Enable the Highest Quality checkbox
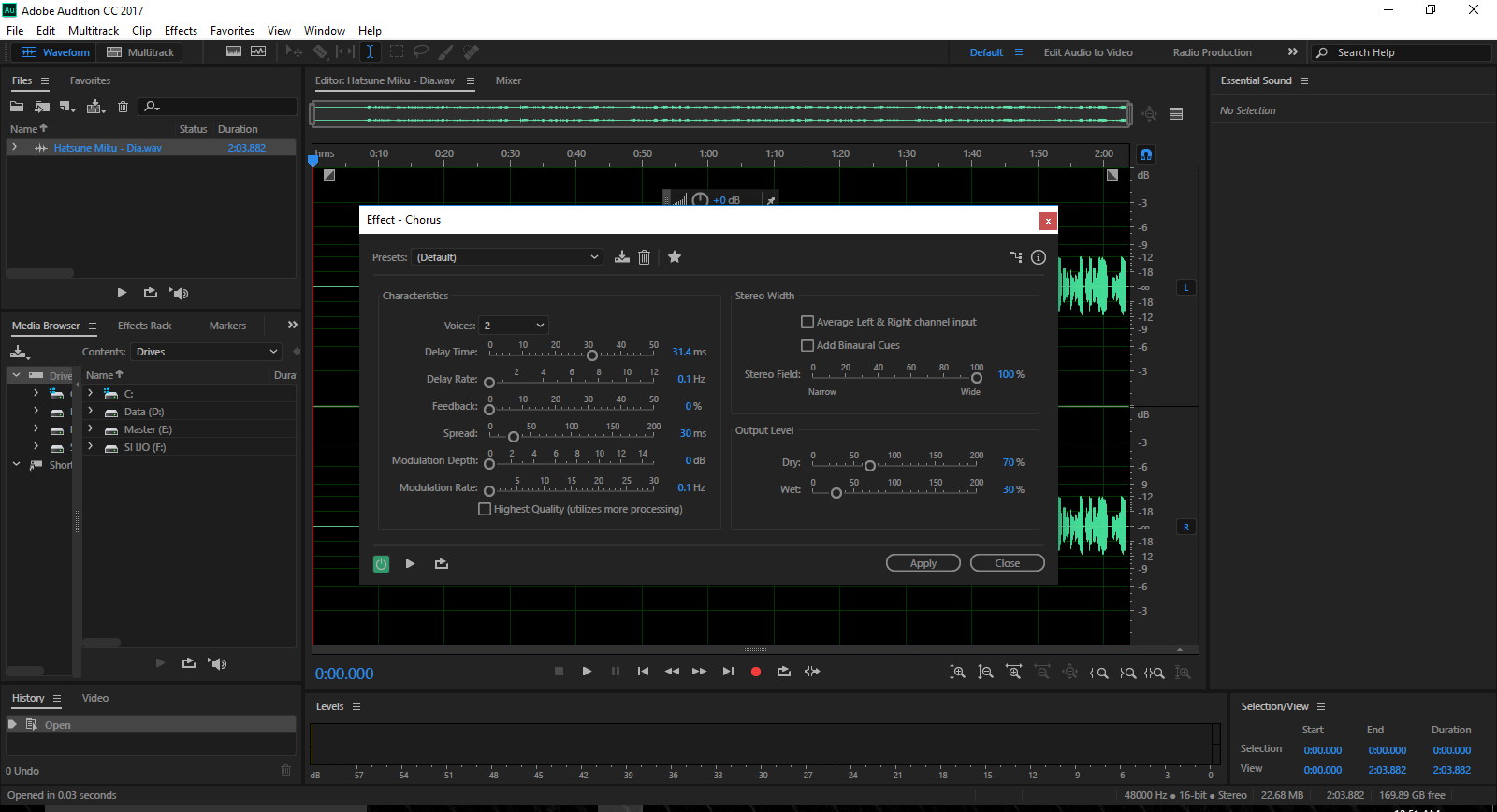The height and width of the screenshot is (812, 1497). pos(485,509)
